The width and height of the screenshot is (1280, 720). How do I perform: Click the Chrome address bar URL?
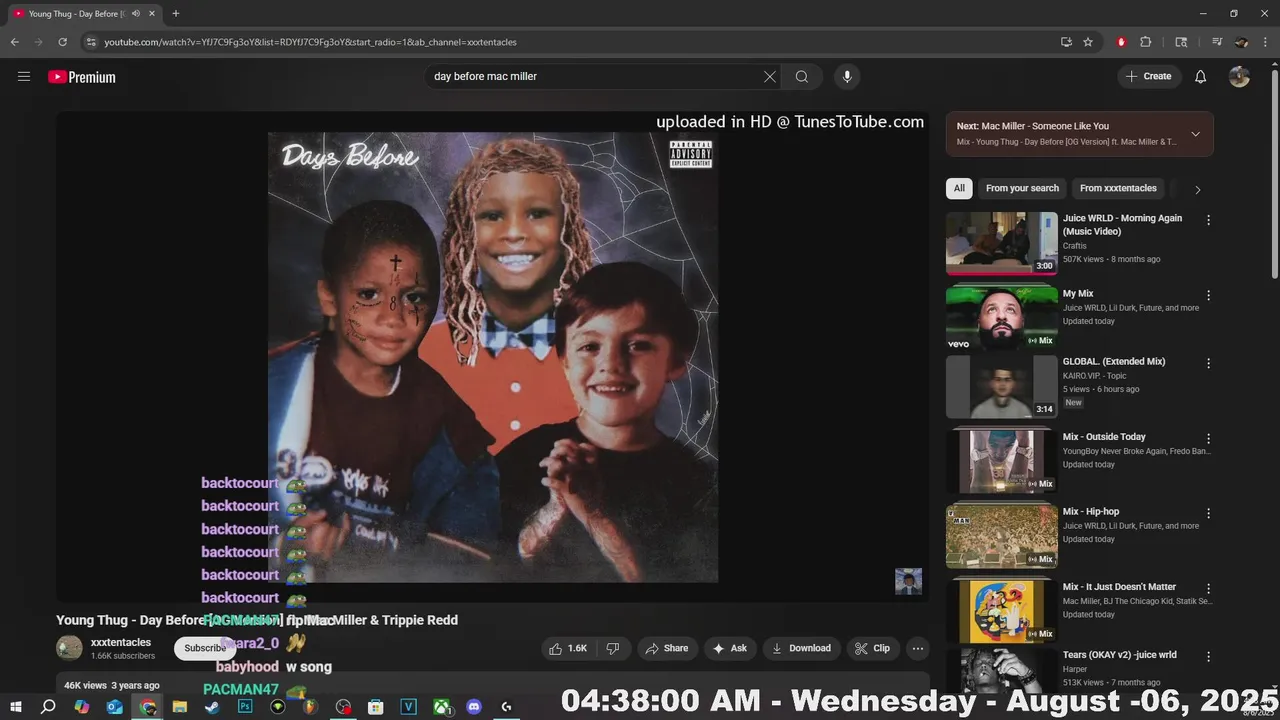click(x=310, y=42)
